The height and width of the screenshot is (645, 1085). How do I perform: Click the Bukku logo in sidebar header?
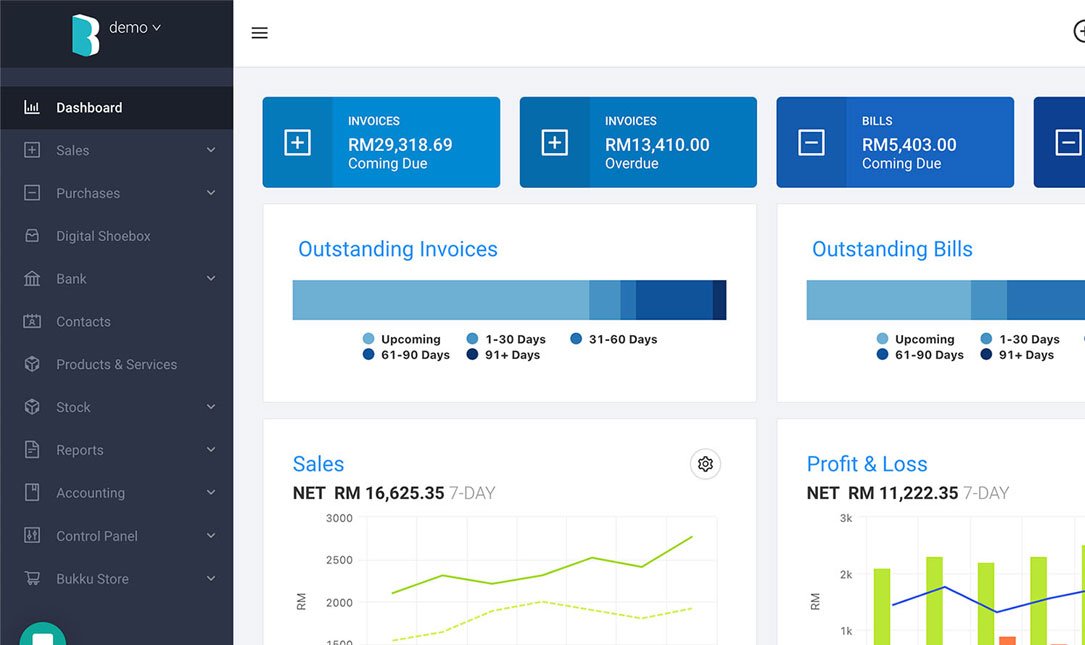(86, 35)
